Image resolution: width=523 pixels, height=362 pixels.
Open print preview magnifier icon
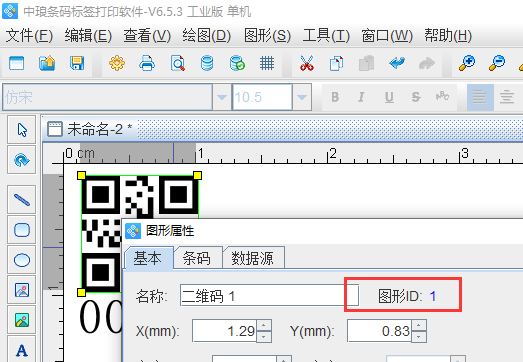click(x=177, y=63)
